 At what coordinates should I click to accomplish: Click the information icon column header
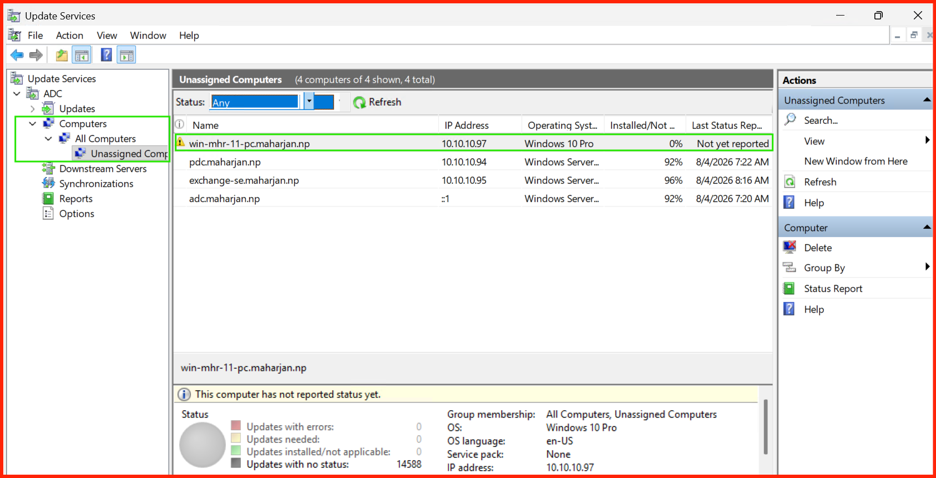[x=180, y=125]
